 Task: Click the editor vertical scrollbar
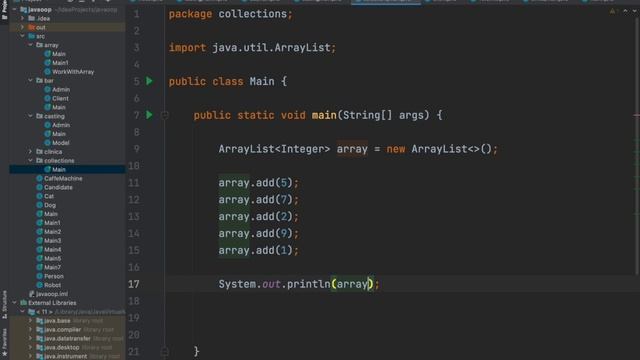click(x=637, y=147)
